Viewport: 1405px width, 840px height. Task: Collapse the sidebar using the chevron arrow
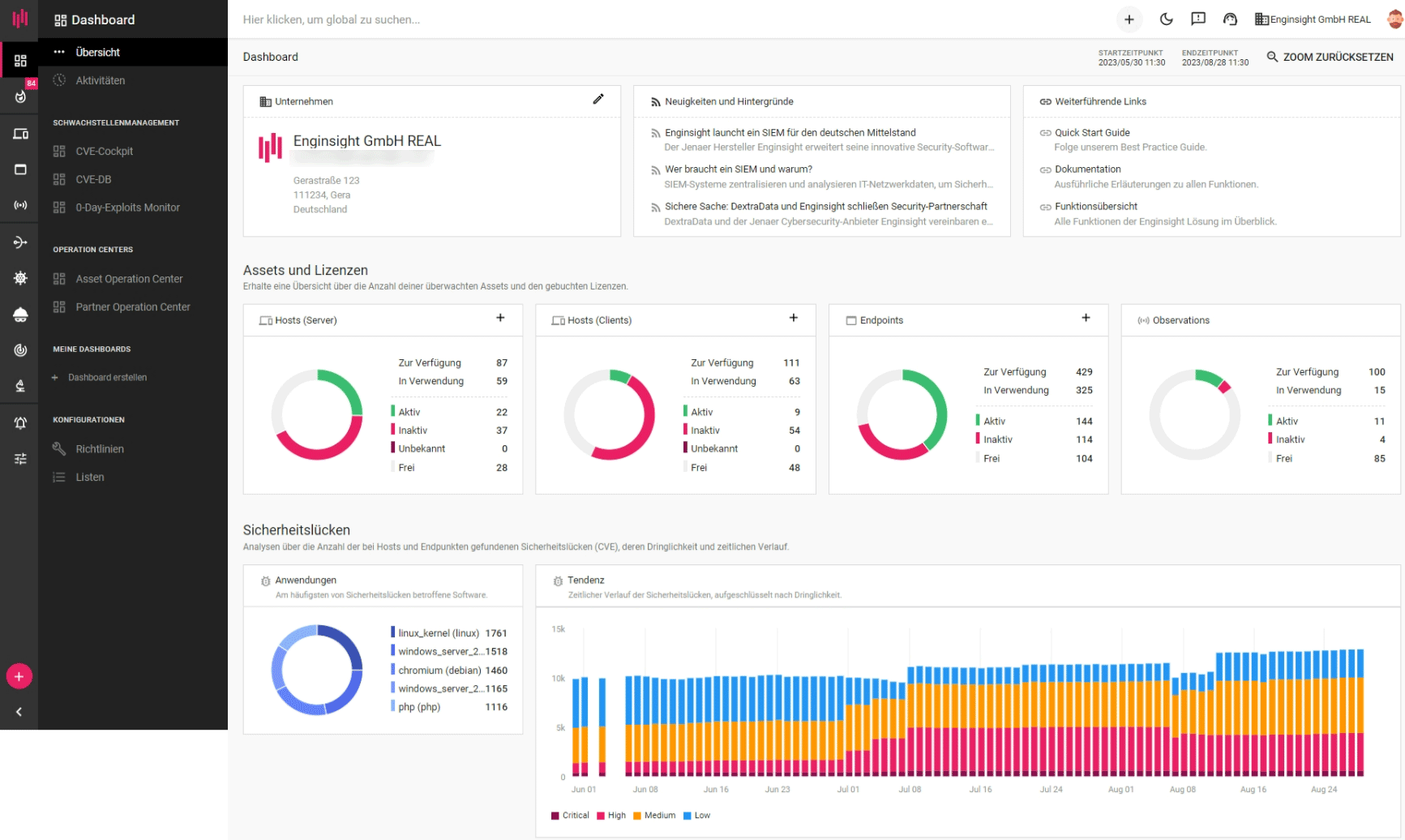click(x=19, y=712)
